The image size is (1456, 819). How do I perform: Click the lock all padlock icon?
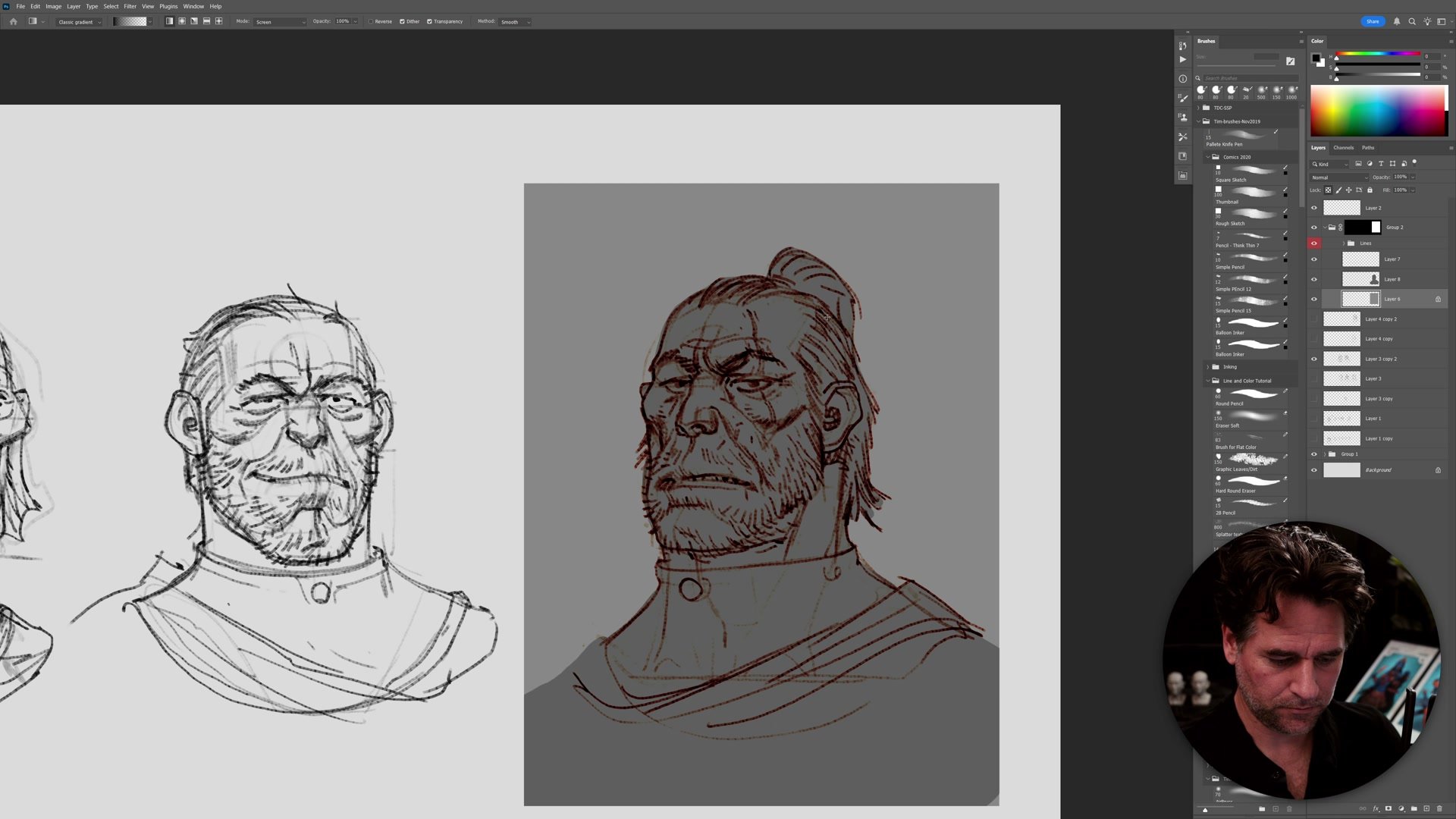pos(1370,190)
